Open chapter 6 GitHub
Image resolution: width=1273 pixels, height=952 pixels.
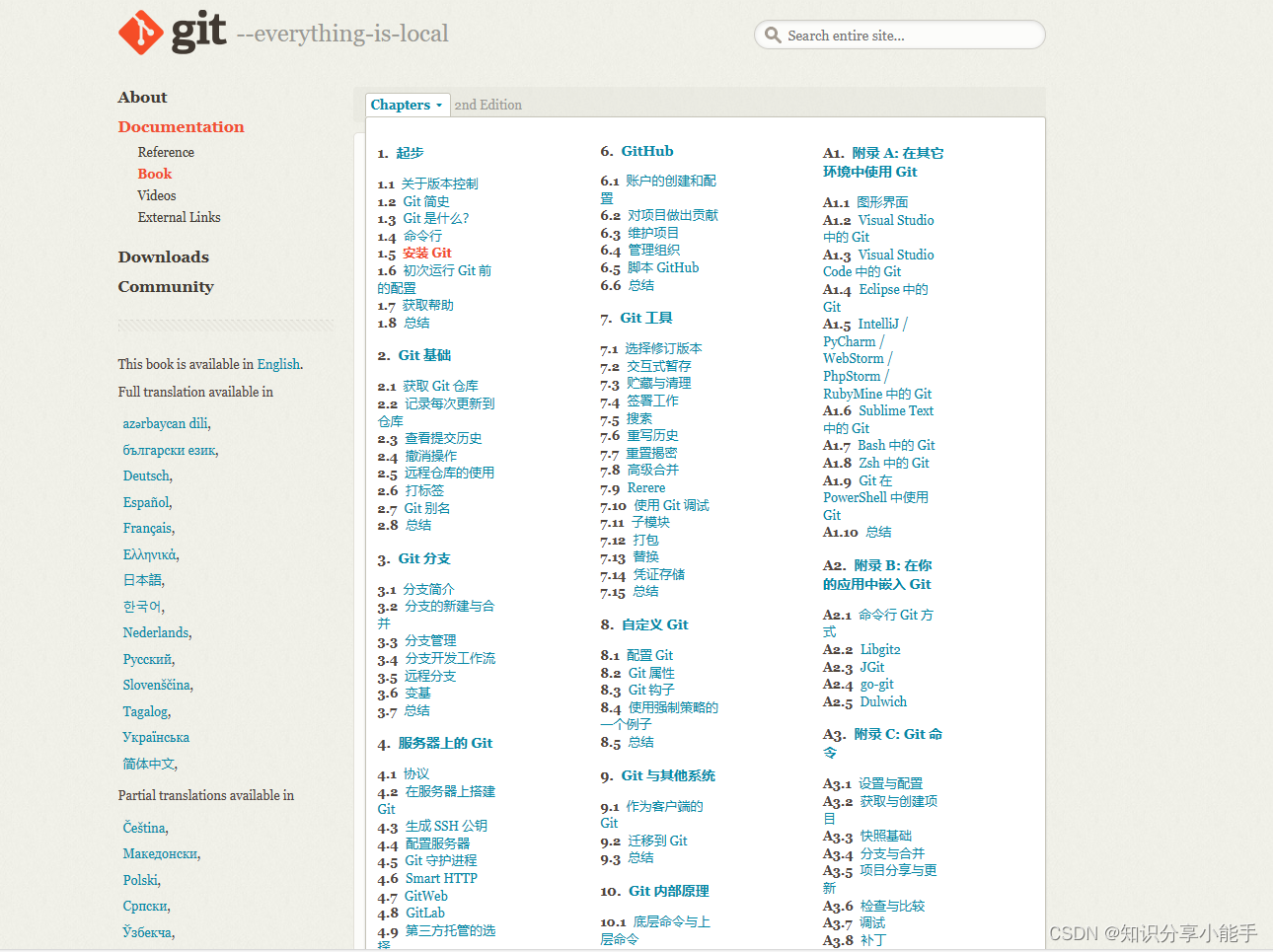click(x=647, y=151)
